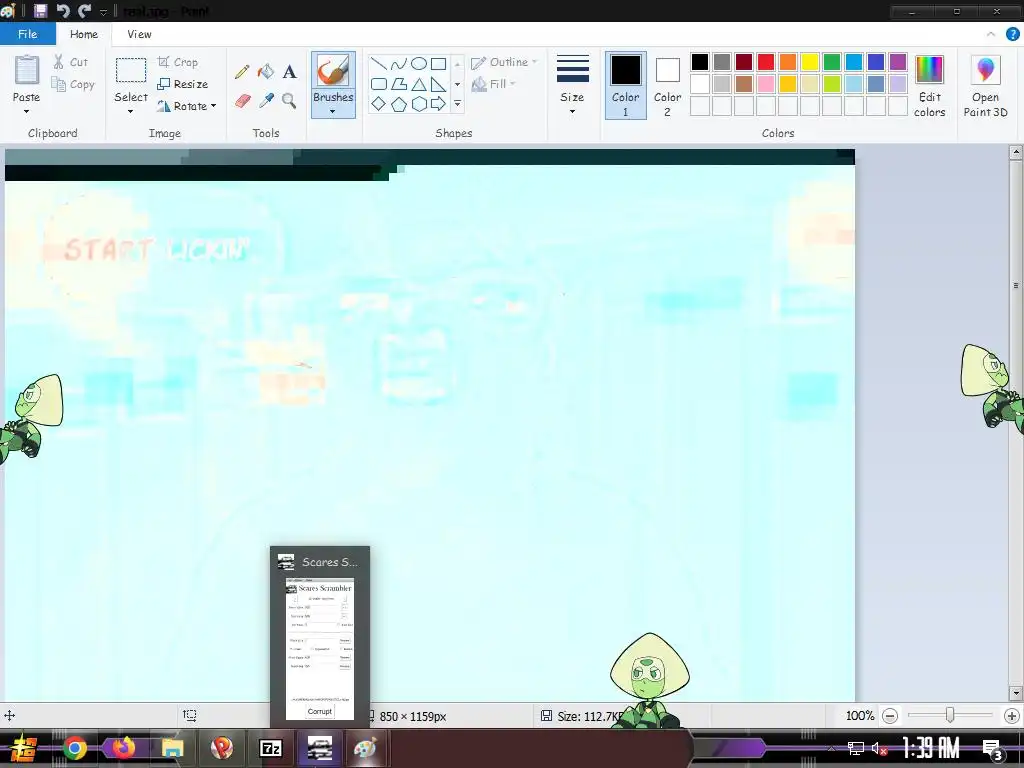1024x768 pixels.
Task: Pick the Rectangle shape
Action: point(438,63)
